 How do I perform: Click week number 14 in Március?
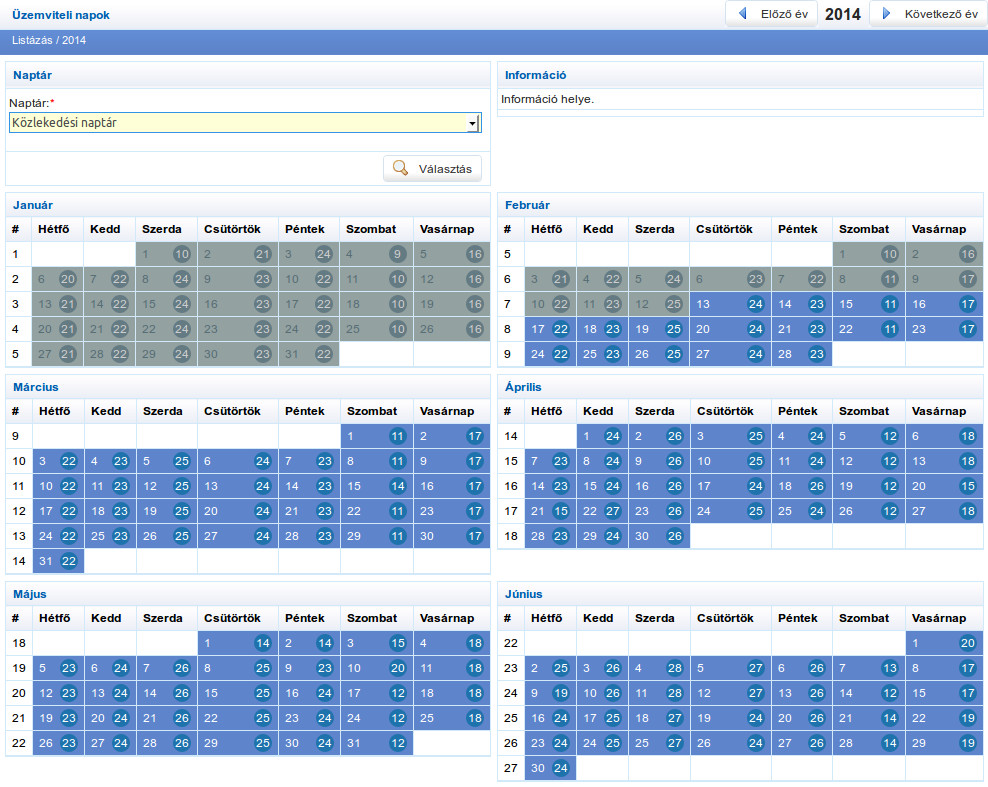19,561
